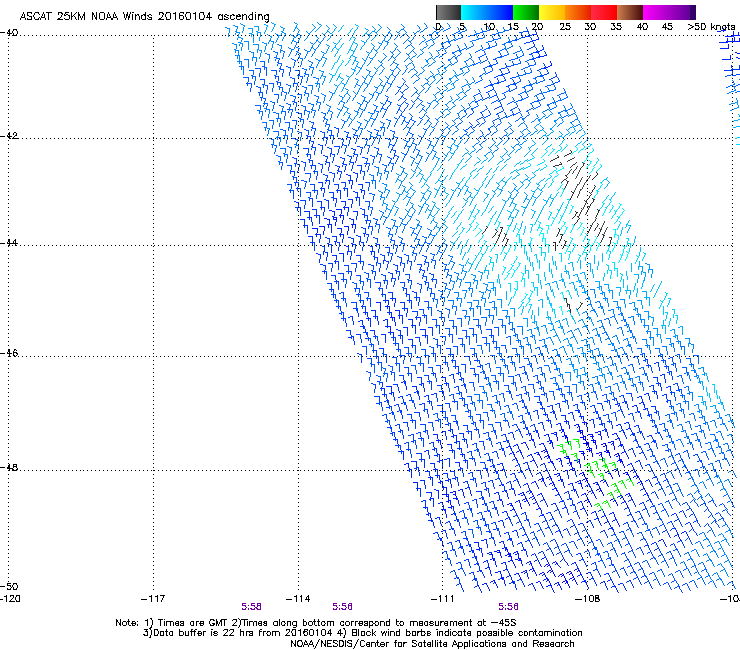Click the '-111' longitude label
The height and width of the screenshot is (650, 740).
(x=443, y=599)
